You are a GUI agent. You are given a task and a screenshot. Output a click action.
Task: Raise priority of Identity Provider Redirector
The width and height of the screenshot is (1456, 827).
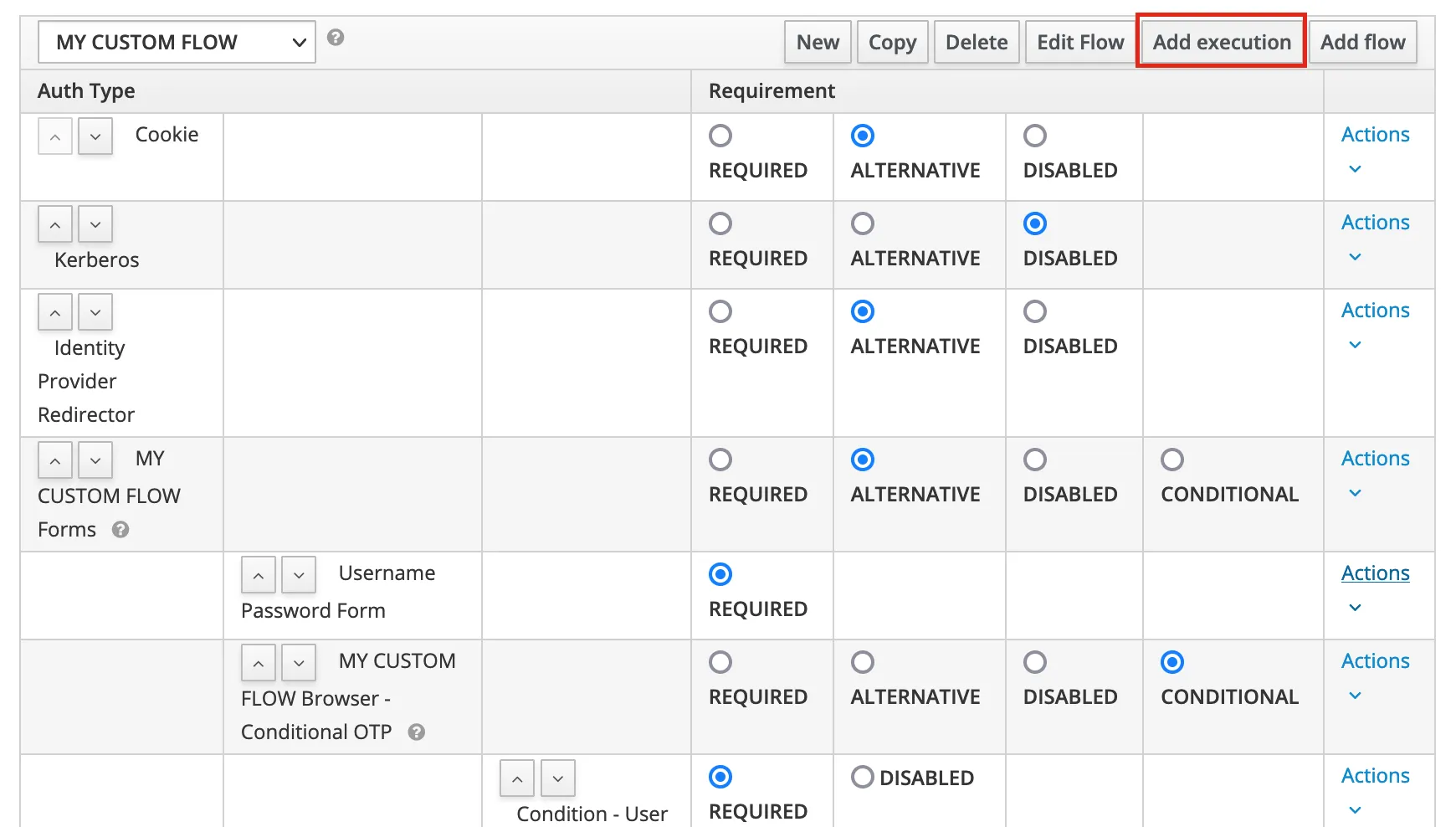[55, 312]
